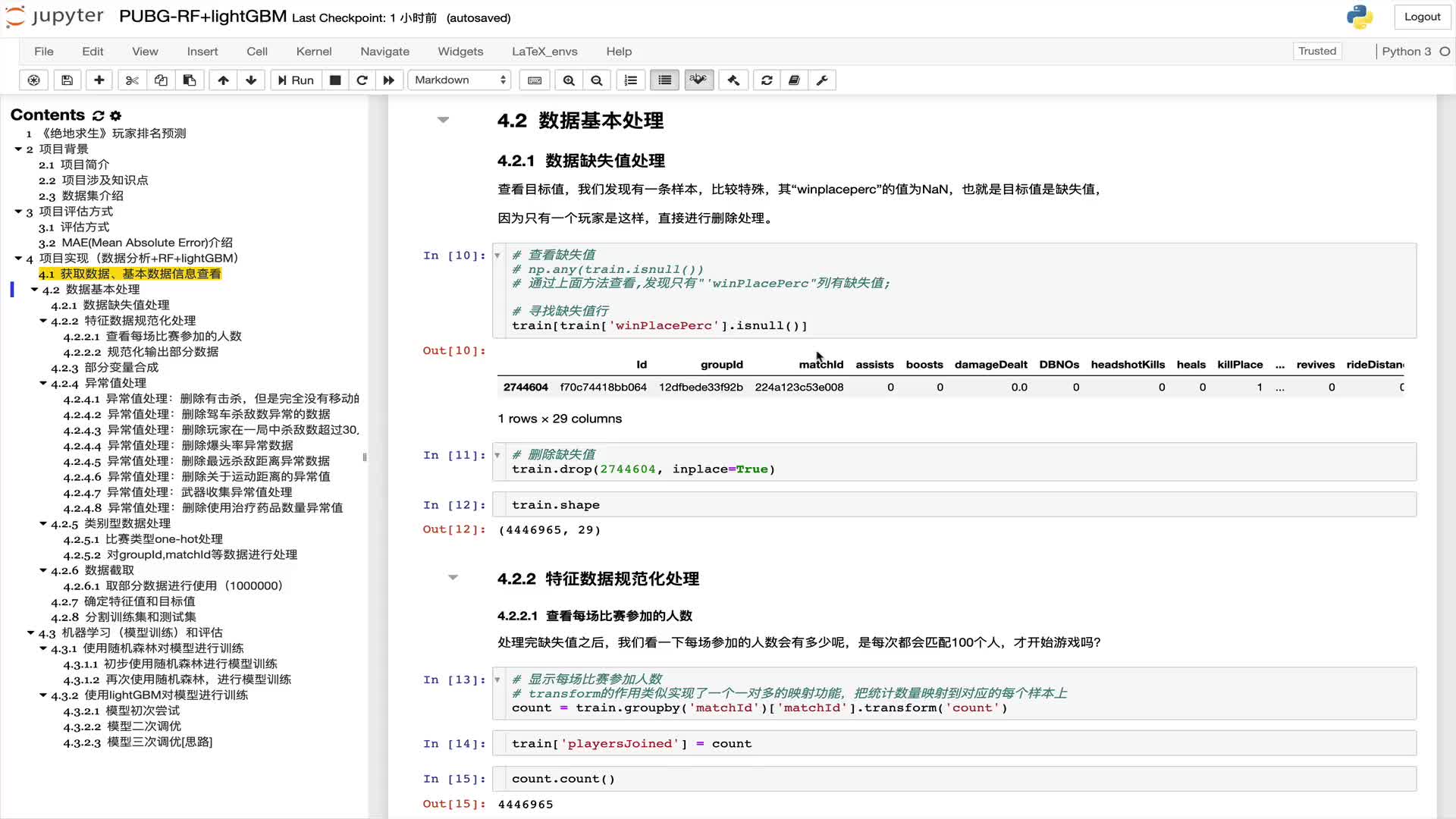Collapse 4.3 机器学习 tree node

[x=30, y=632]
